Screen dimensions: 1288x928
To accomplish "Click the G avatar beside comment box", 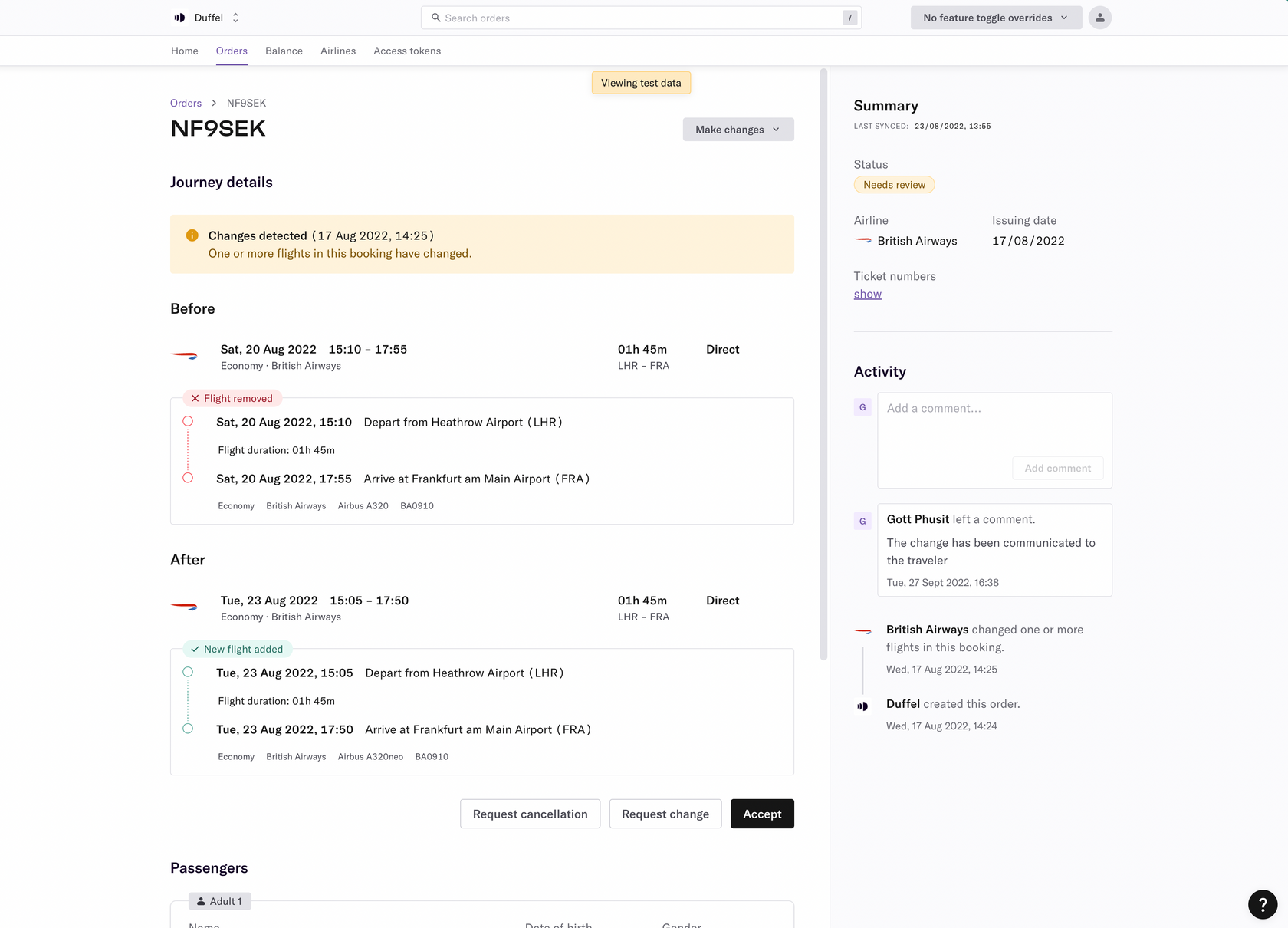I will [863, 407].
